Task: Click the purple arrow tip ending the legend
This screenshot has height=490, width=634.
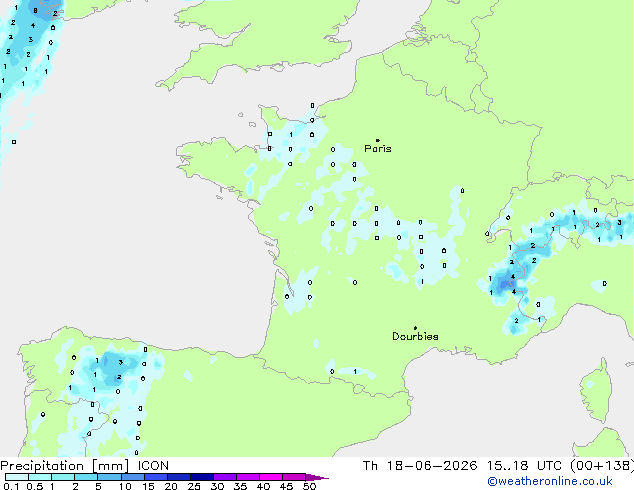Action: [x=317, y=477]
